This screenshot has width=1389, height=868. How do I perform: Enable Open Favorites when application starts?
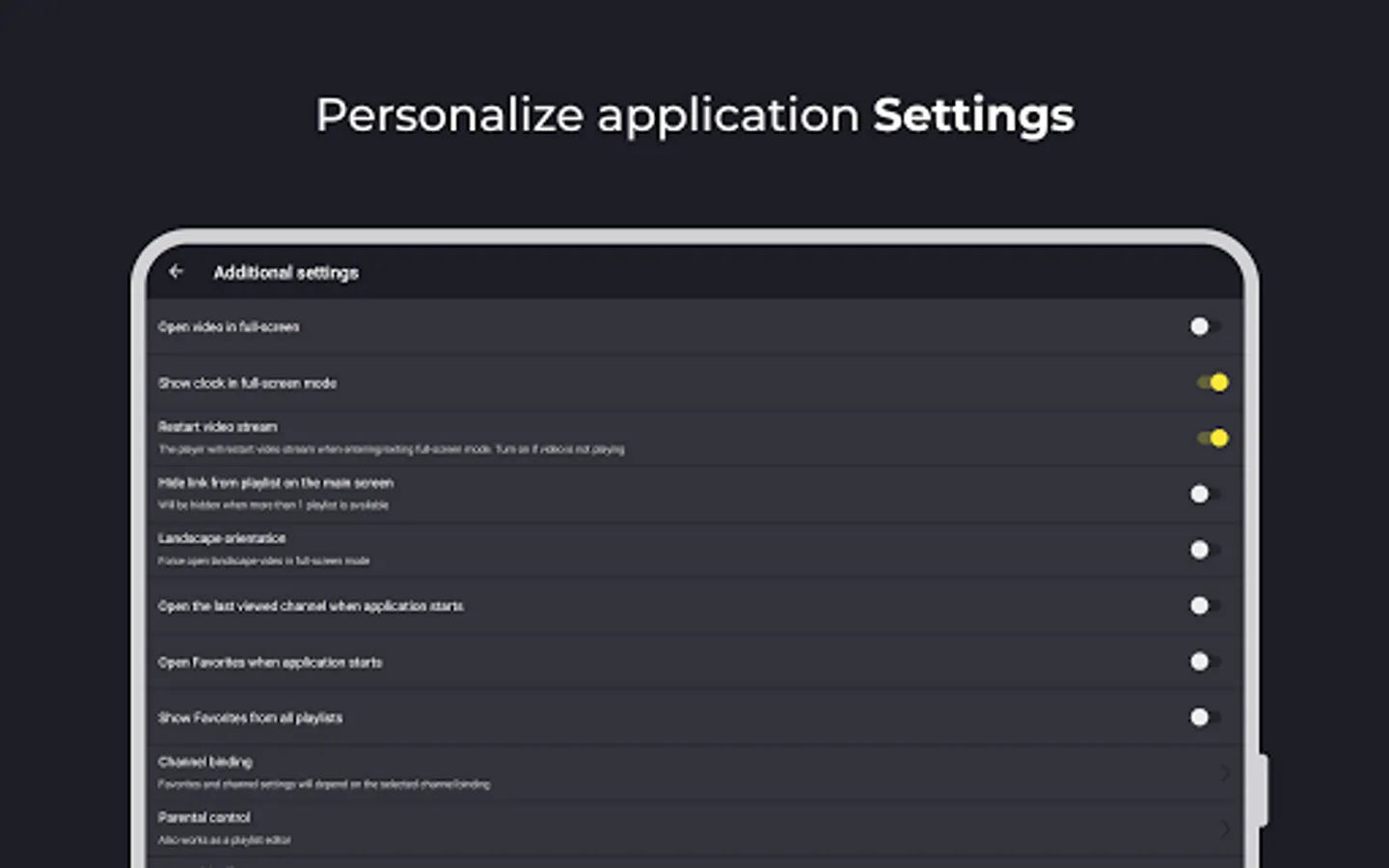click(1204, 662)
